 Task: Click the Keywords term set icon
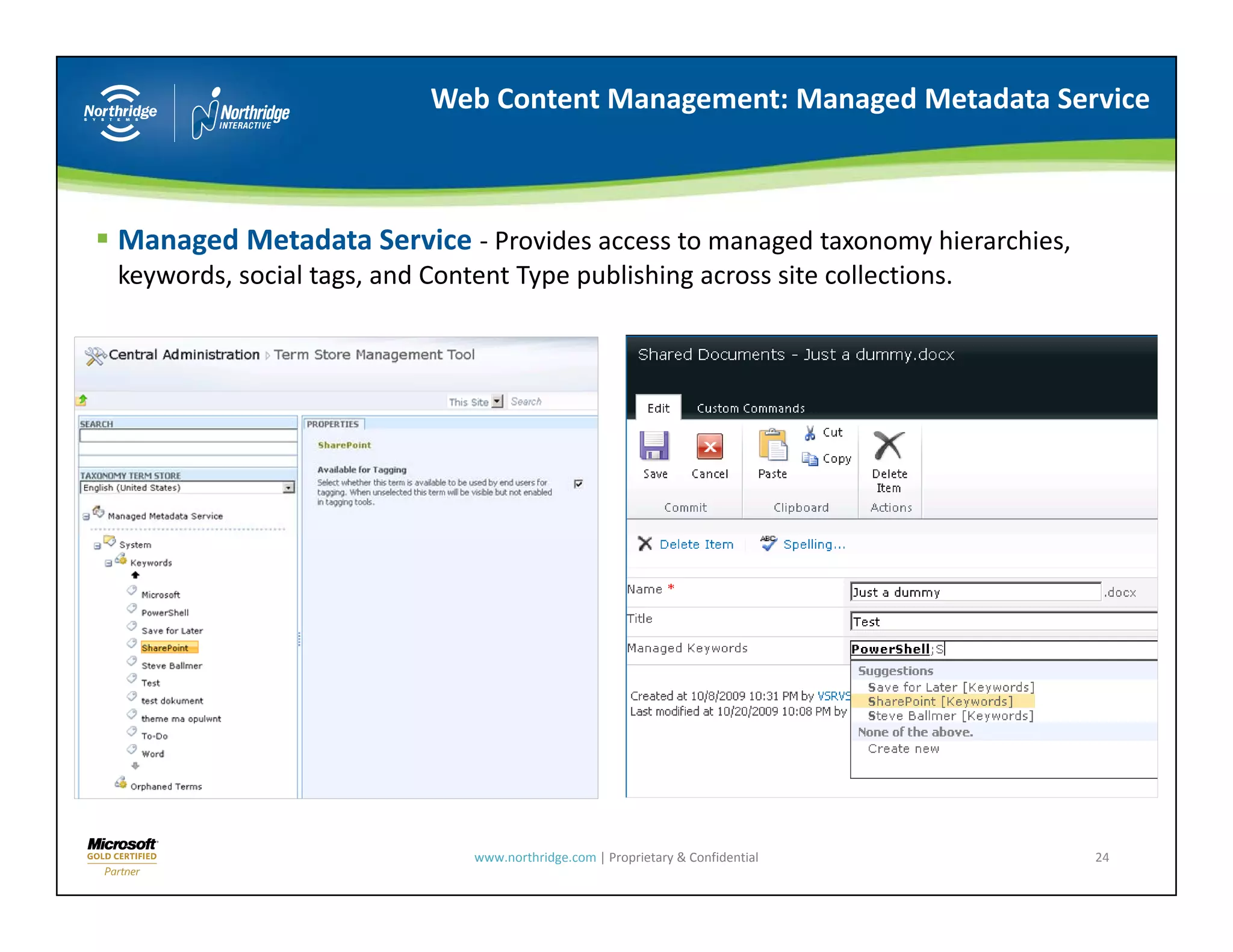click(121, 559)
